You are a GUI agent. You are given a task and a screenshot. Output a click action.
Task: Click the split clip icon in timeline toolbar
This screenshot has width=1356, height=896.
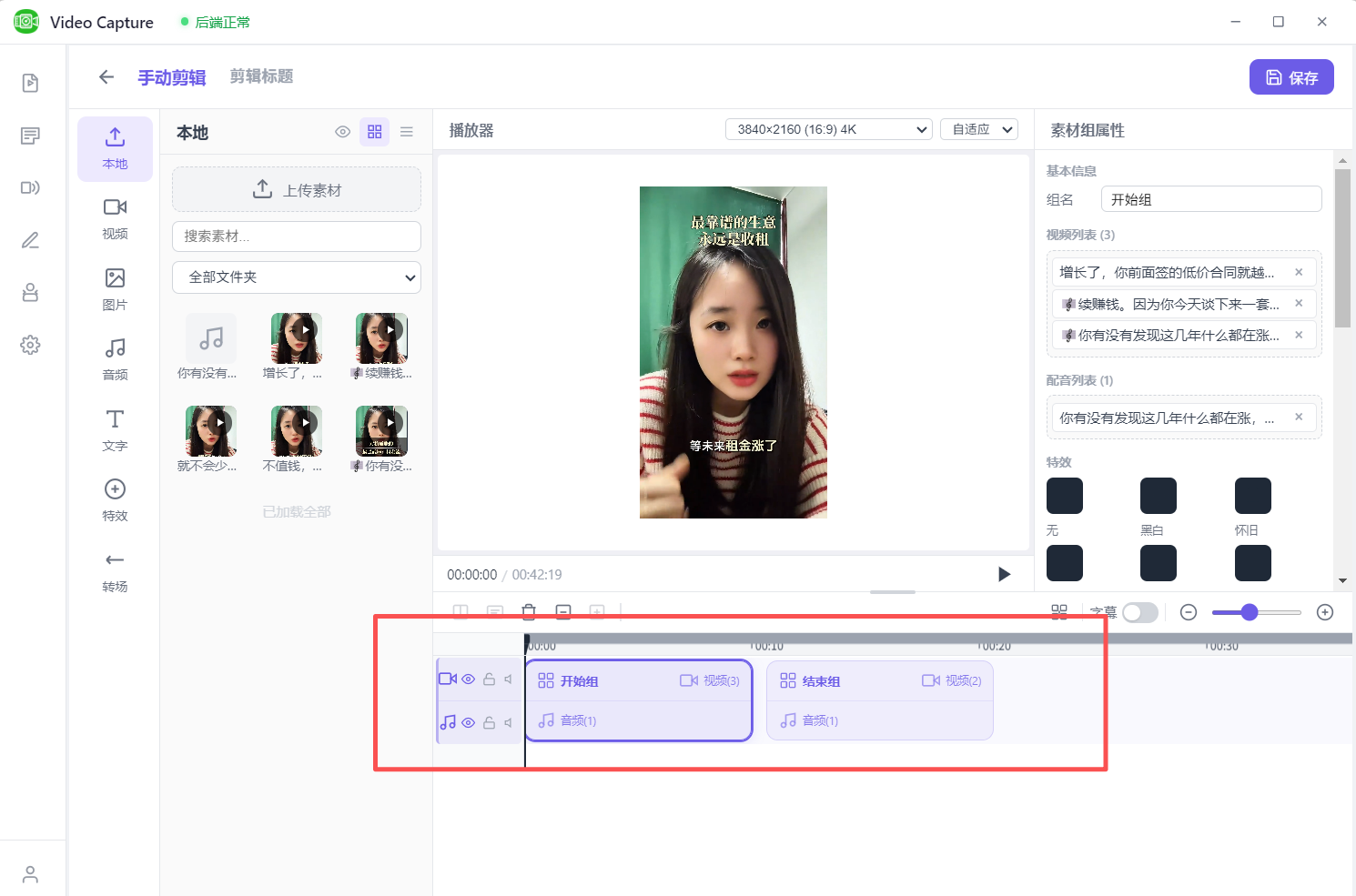(x=460, y=612)
